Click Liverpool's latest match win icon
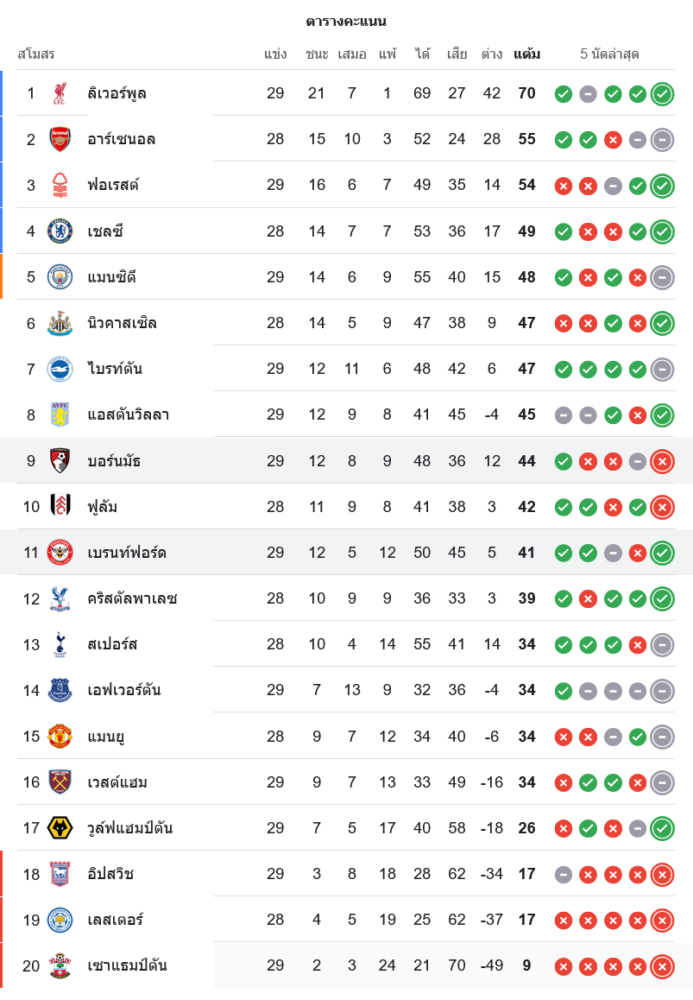 tap(661, 94)
